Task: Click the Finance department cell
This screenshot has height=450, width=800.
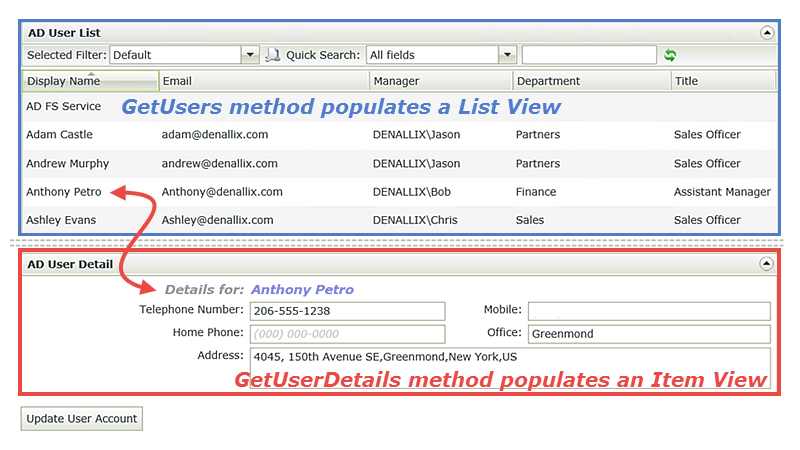Action: 536,192
